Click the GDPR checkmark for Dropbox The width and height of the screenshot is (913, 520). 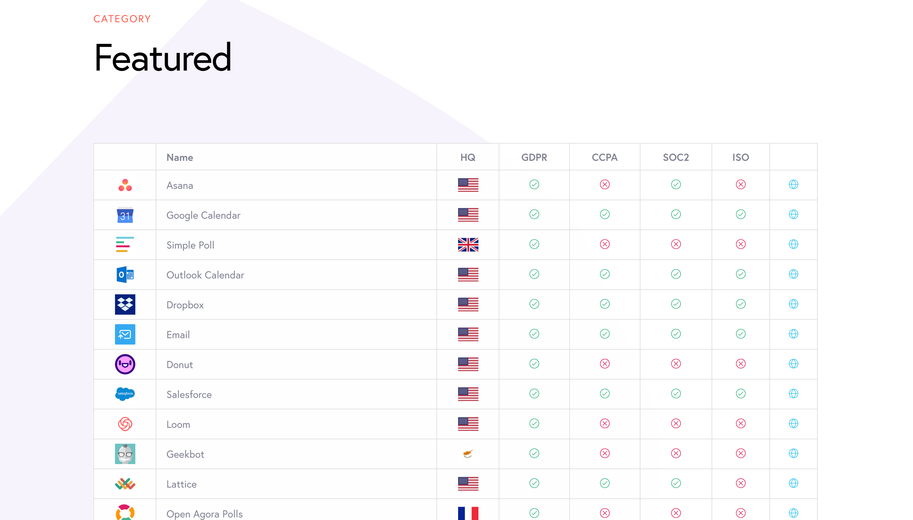[x=534, y=304]
